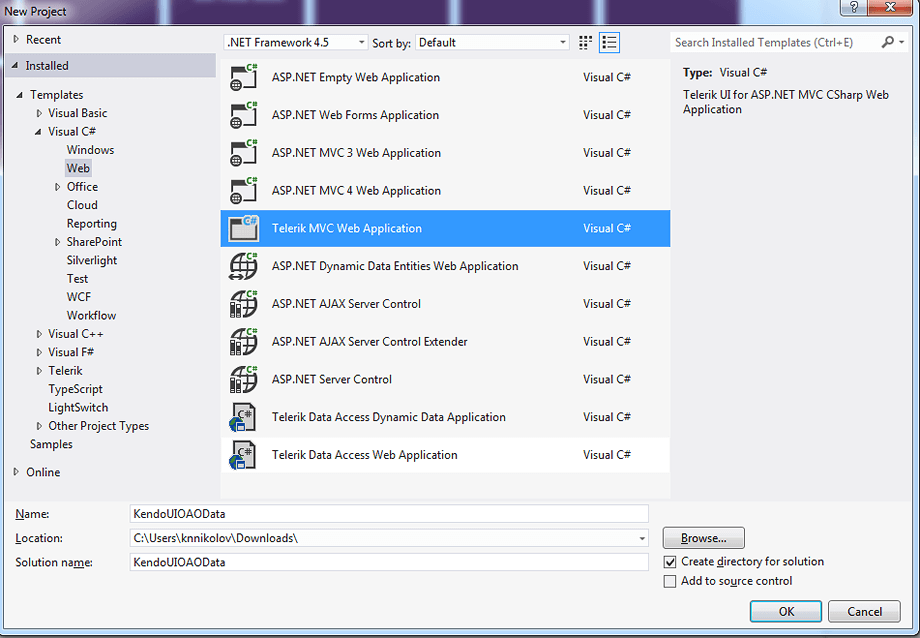Click the Browse... button

[703, 538]
